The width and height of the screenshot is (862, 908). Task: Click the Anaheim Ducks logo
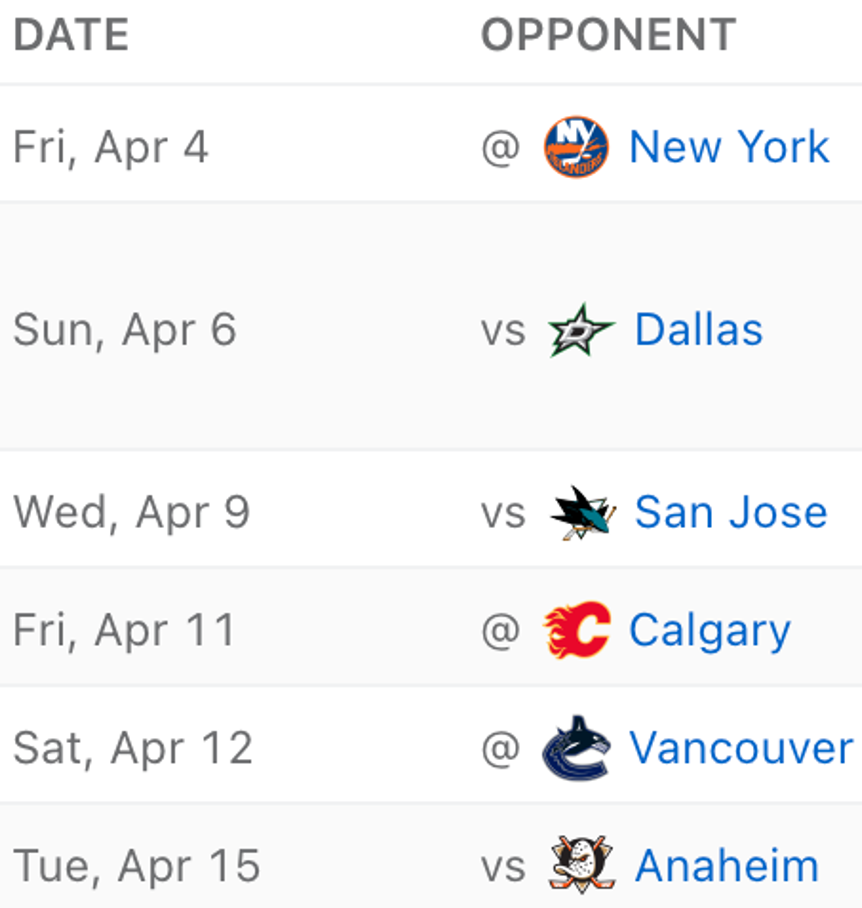coord(582,865)
